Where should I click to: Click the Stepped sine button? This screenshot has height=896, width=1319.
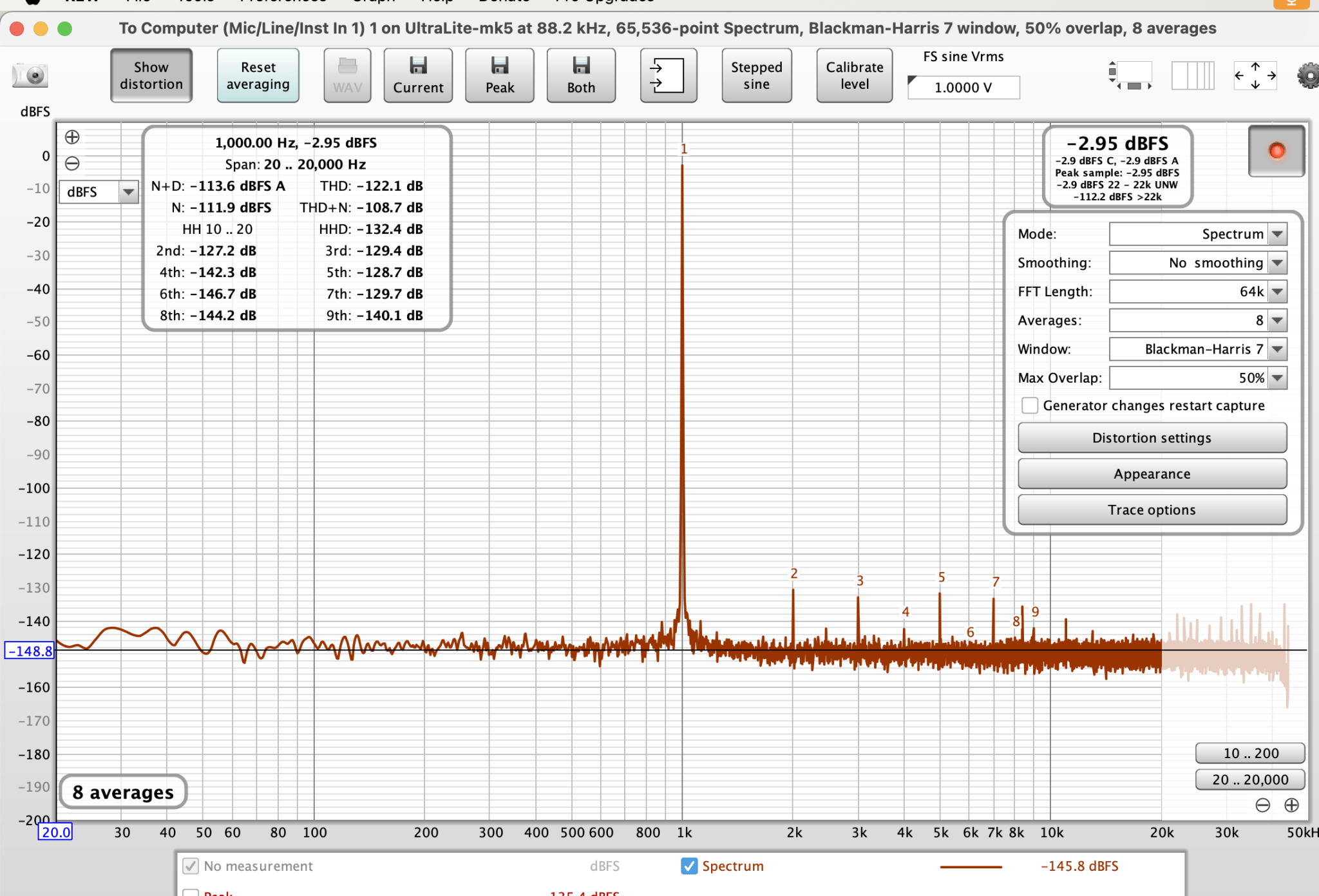pyautogui.click(x=757, y=75)
